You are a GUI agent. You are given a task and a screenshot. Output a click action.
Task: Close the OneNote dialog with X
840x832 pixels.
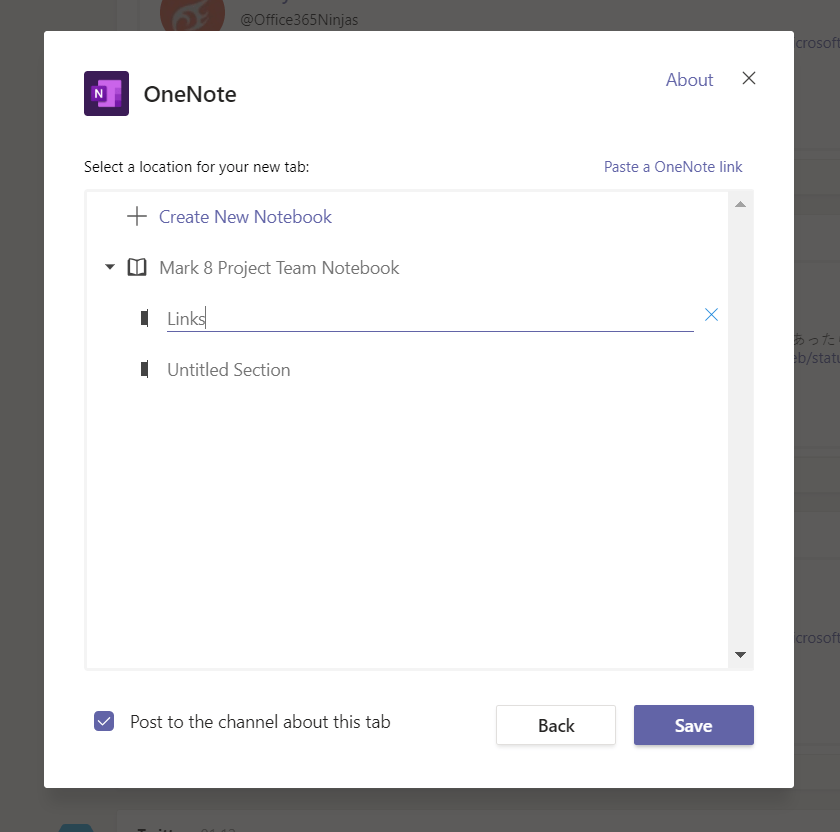pos(749,79)
